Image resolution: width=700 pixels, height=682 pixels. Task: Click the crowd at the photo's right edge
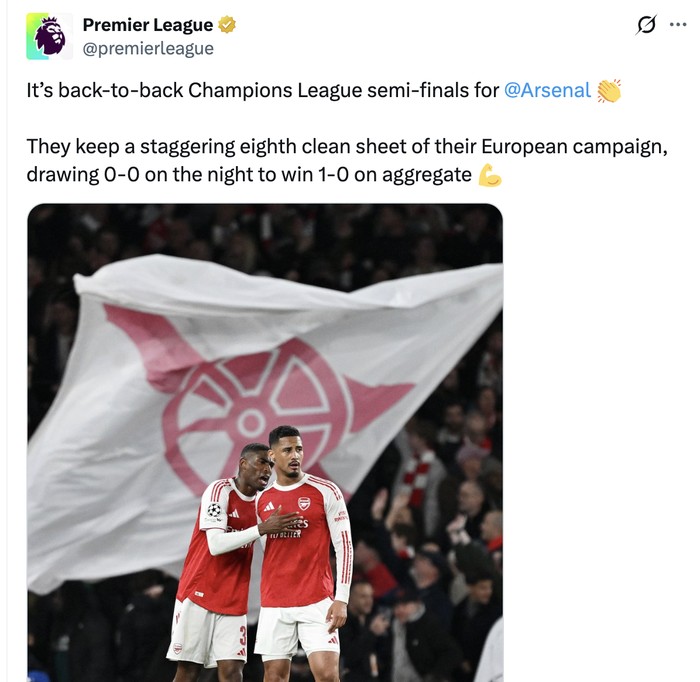pos(470,530)
